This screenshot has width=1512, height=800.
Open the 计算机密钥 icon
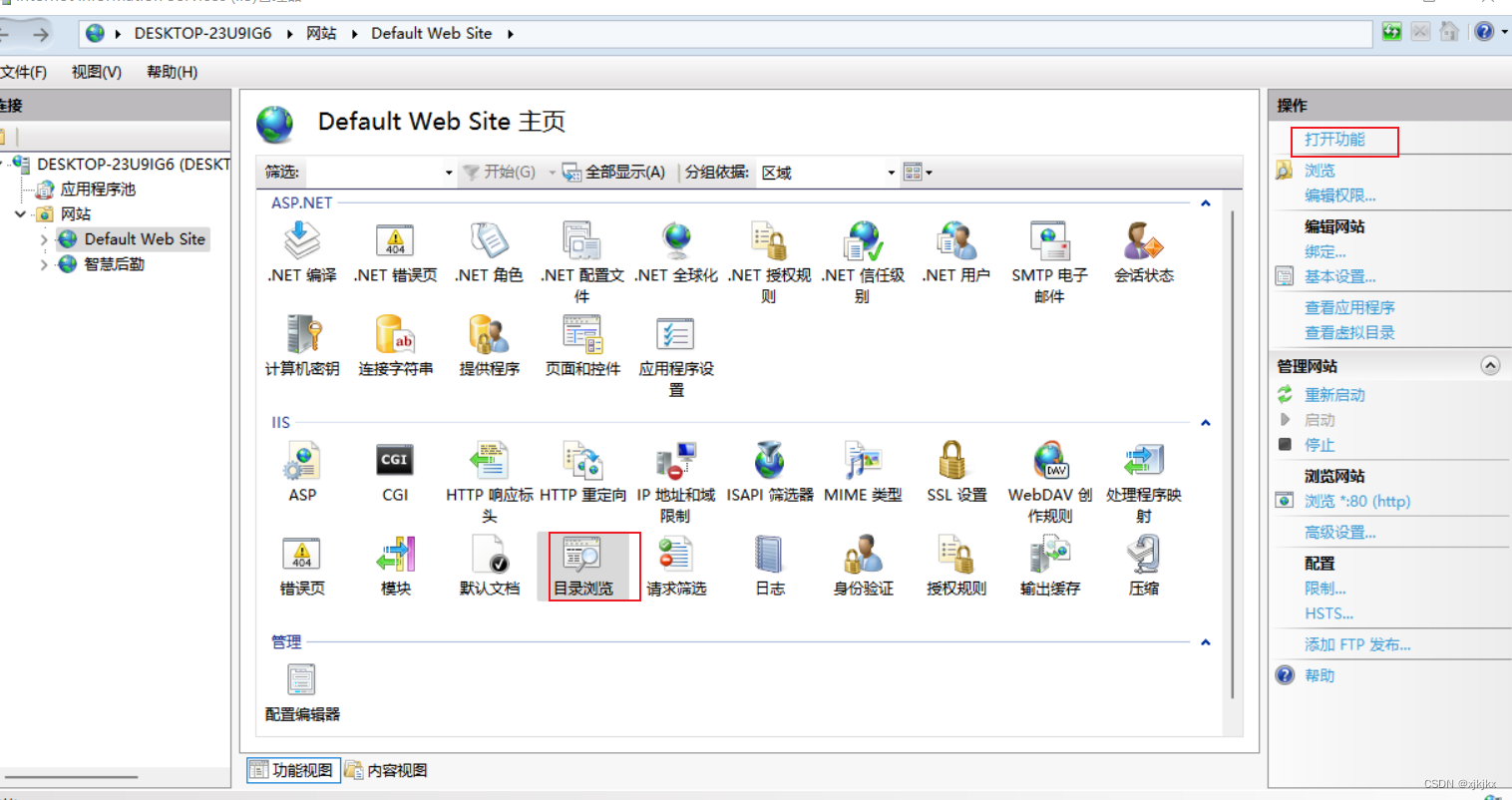[x=302, y=334]
